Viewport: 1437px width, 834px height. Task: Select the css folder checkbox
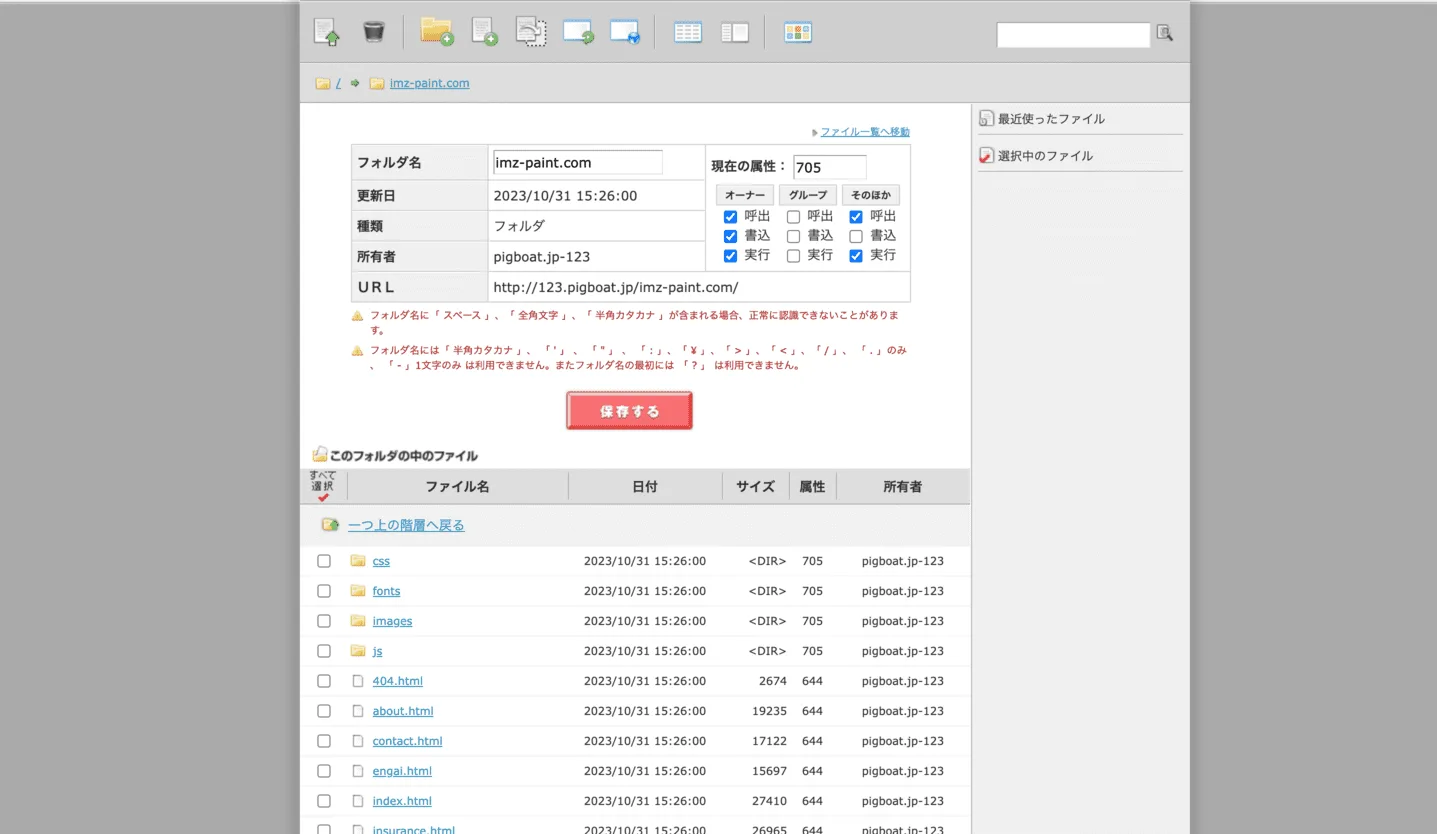click(x=324, y=561)
